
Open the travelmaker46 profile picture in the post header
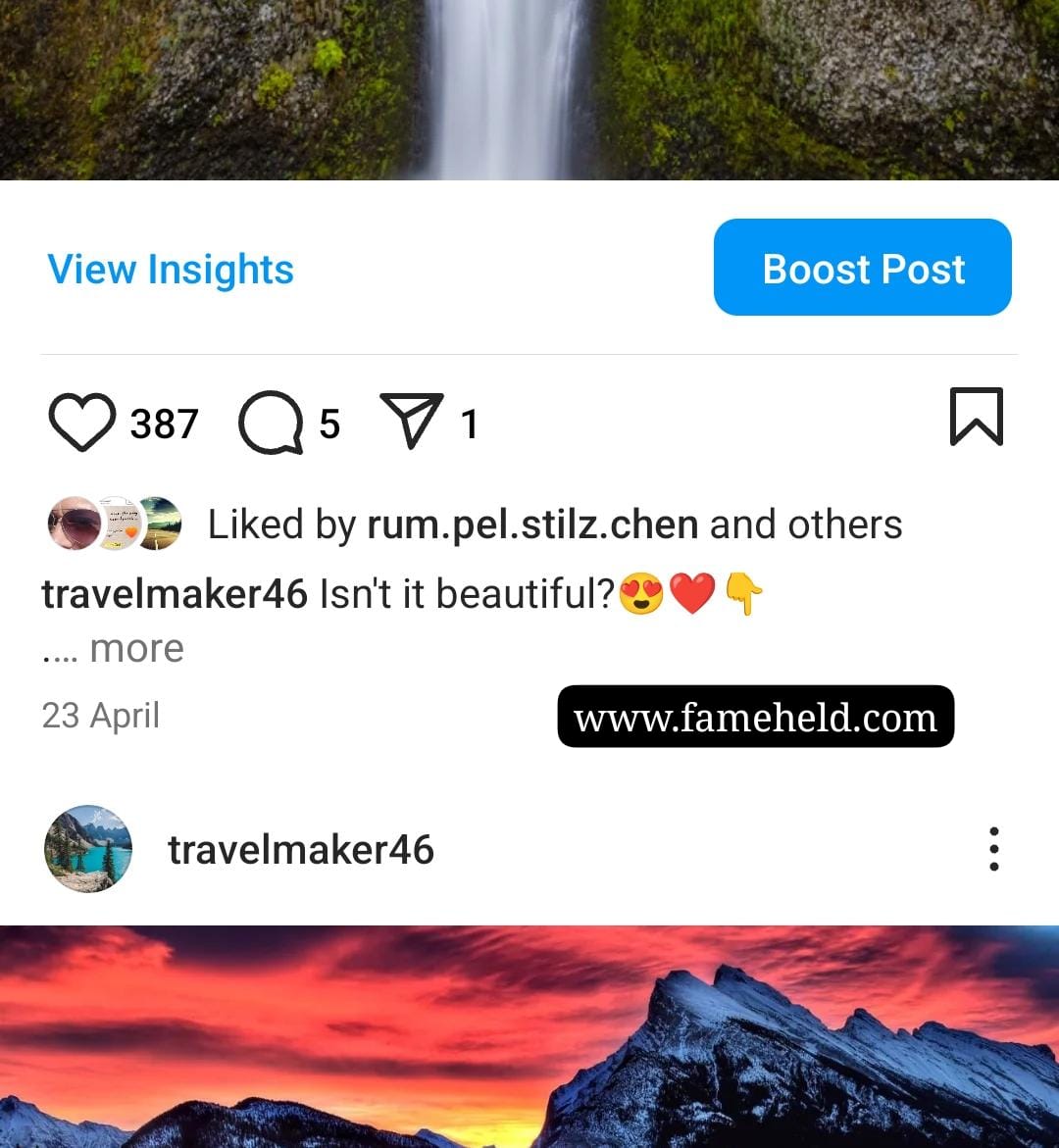click(88, 849)
